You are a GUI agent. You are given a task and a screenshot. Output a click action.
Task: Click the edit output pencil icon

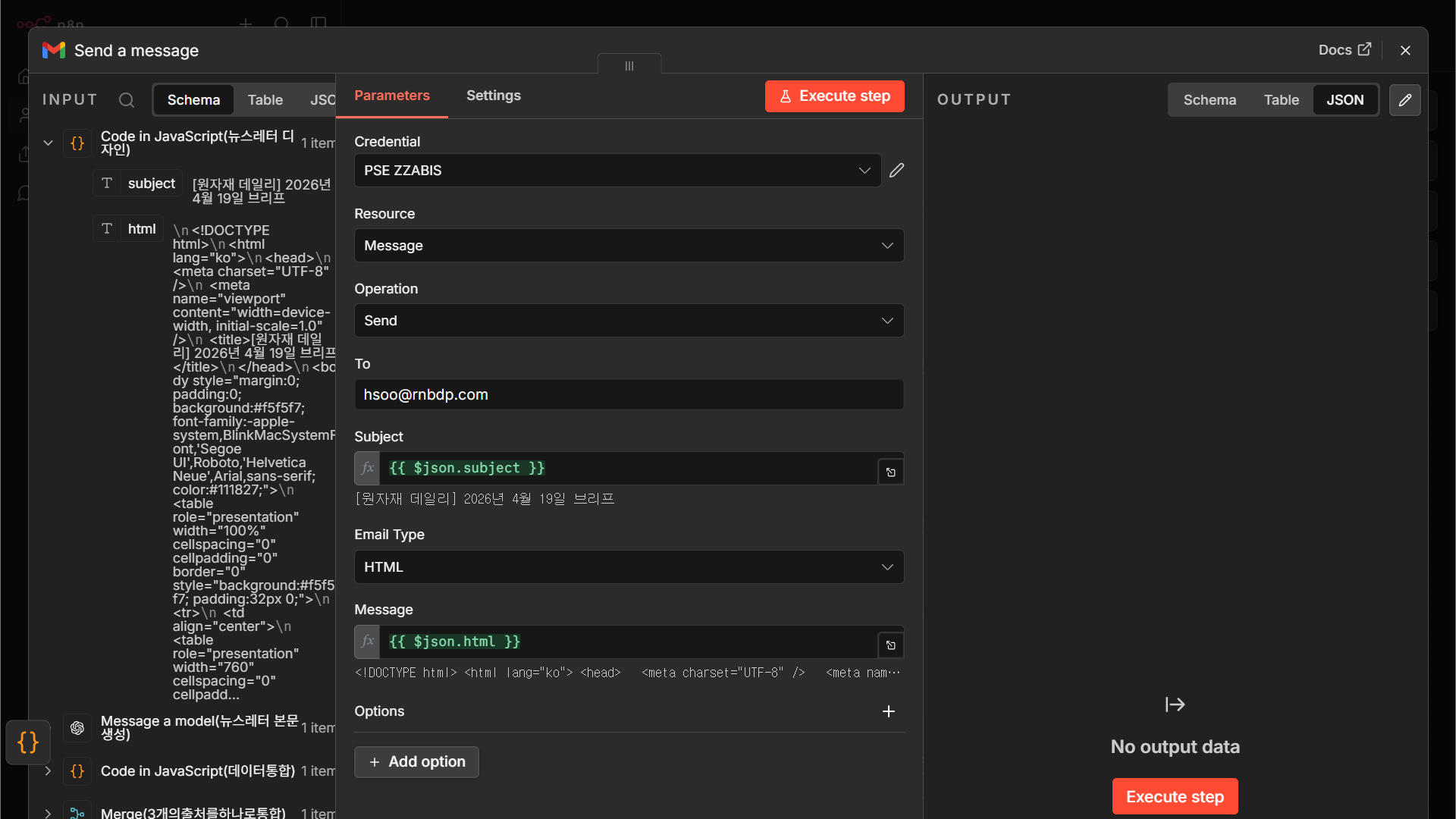[x=1404, y=100]
